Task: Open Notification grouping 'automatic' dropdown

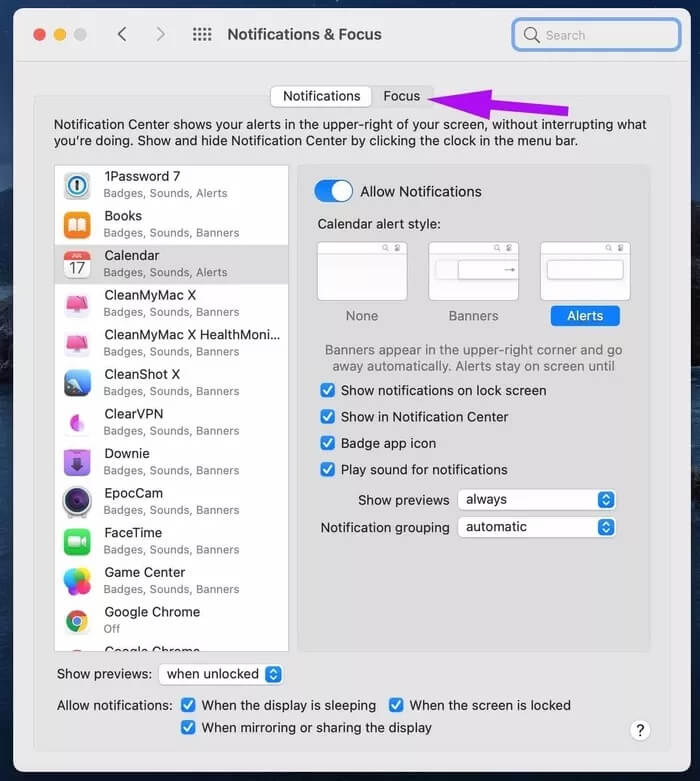Action: coord(537,527)
